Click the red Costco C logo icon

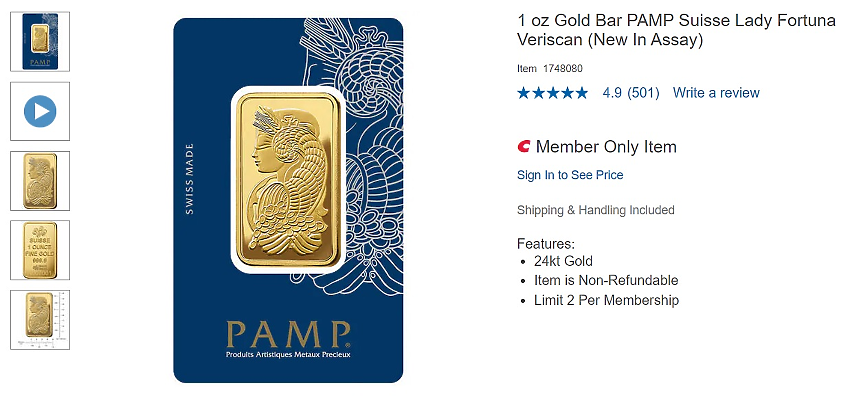click(523, 146)
